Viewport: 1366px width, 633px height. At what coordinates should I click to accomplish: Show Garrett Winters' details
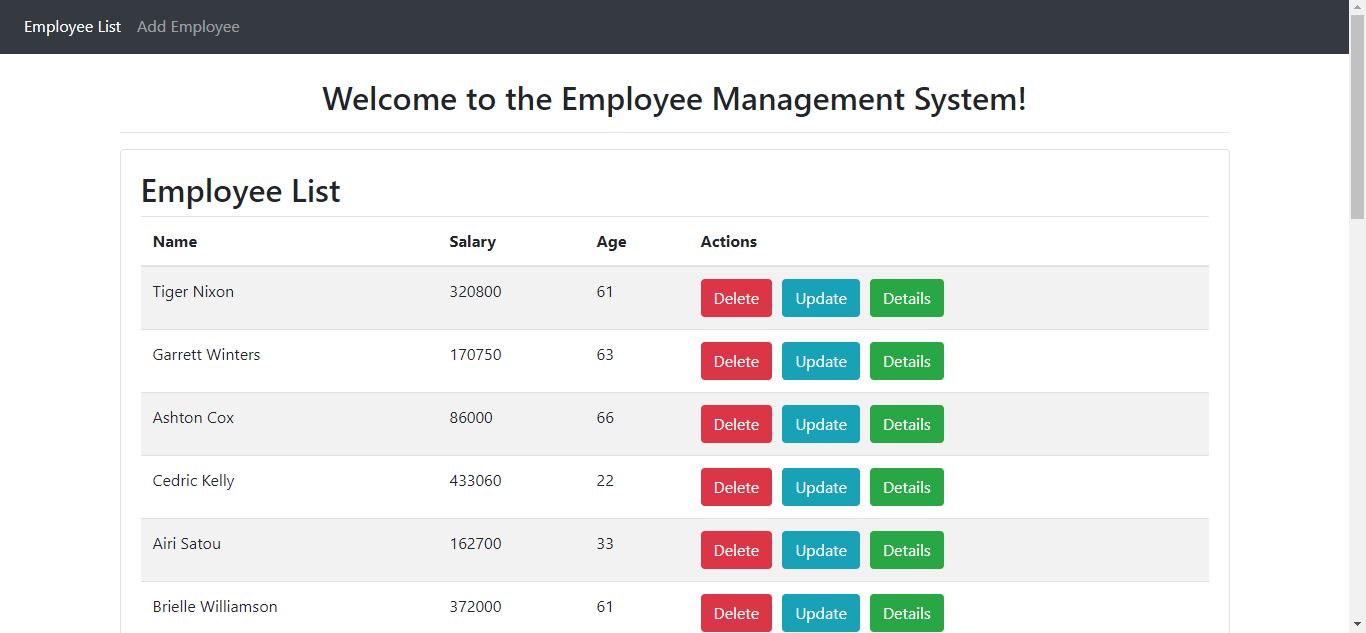click(907, 361)
